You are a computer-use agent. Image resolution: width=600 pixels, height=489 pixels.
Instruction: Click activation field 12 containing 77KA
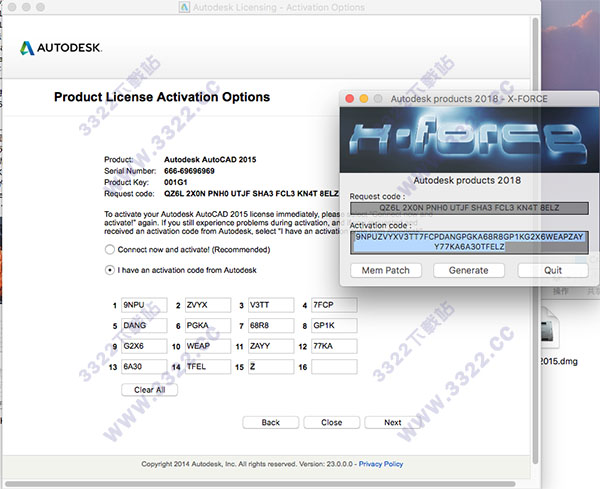334,346
